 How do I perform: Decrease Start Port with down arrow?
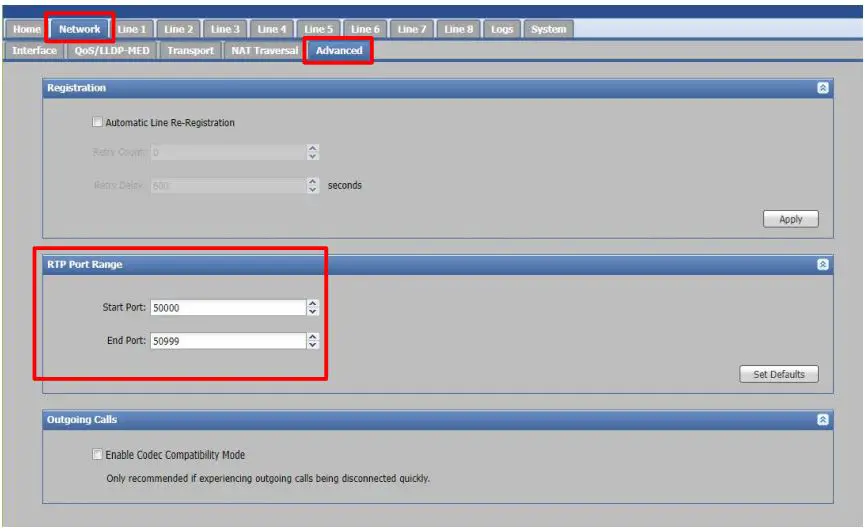[313, 312]
